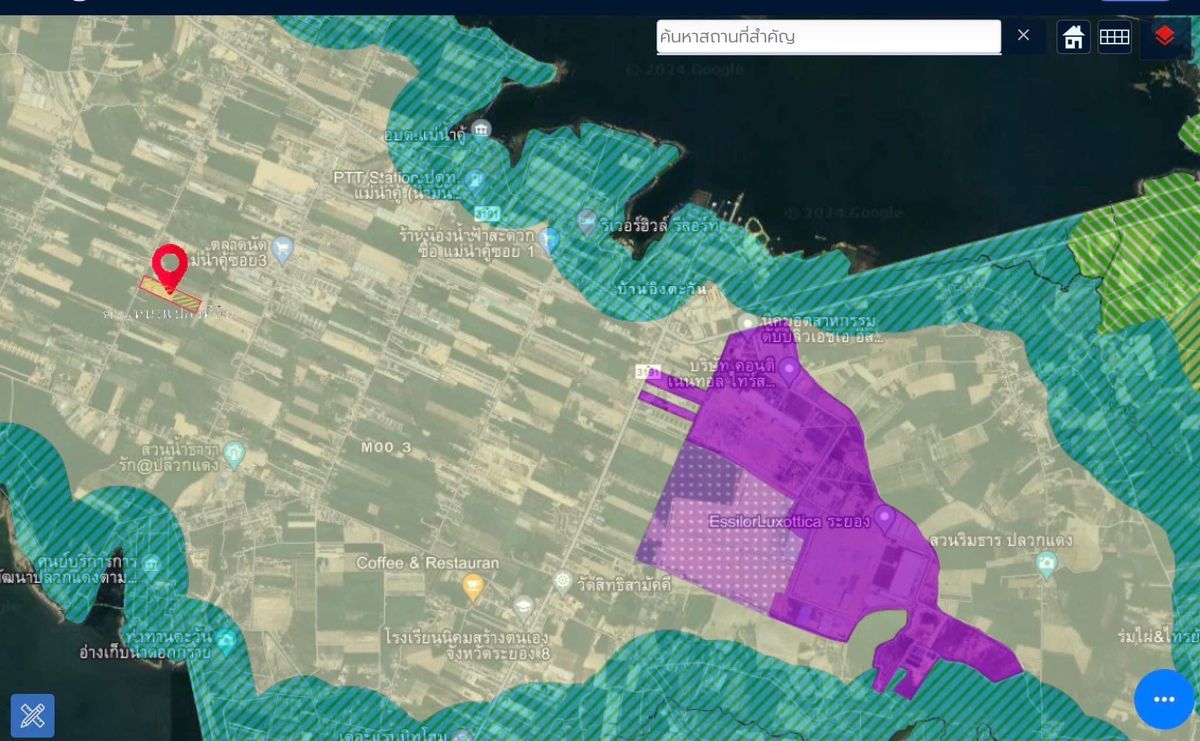Select the Coffee & Restaurant marker
This screenshot has width=1200, height=741.
tap(473, 587)
